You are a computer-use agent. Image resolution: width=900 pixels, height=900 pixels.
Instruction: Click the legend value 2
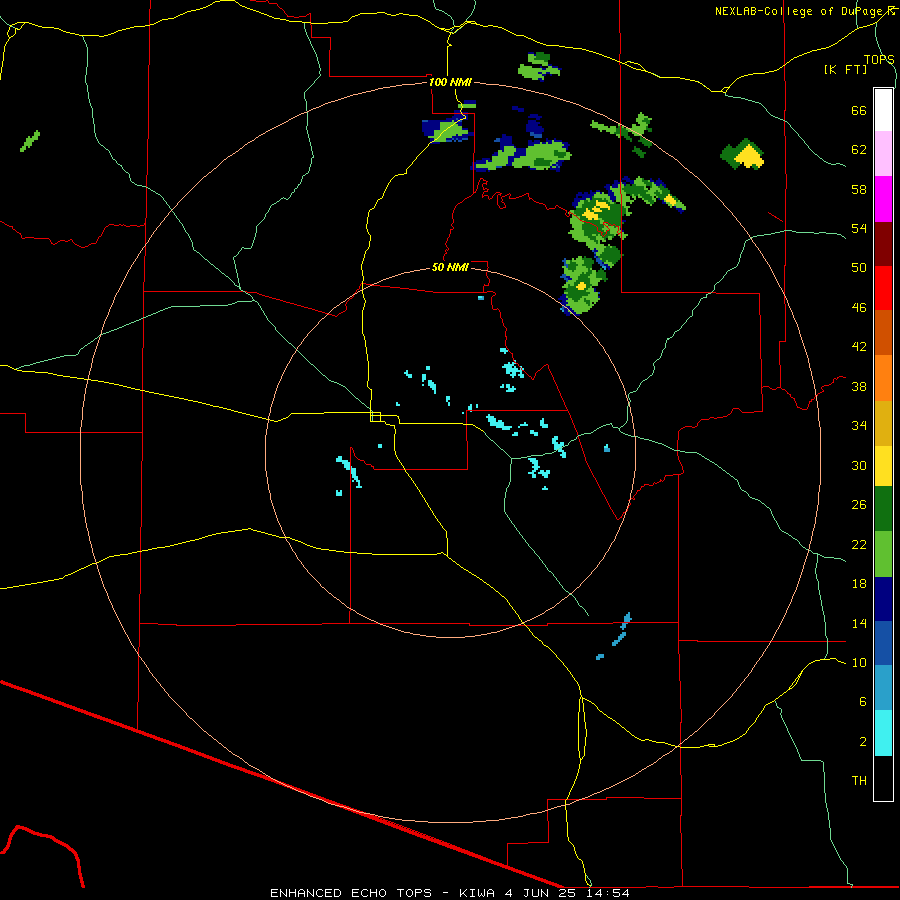[x=863, y=742]
